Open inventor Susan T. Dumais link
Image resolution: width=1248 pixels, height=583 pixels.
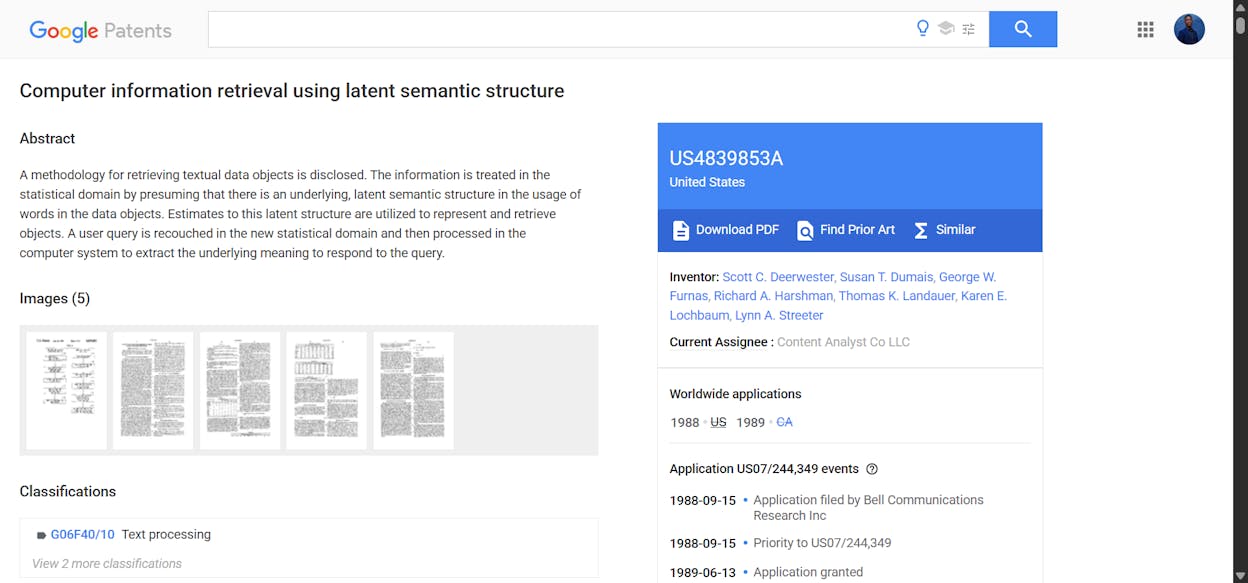pyautogui.click(x=887, y=277)
